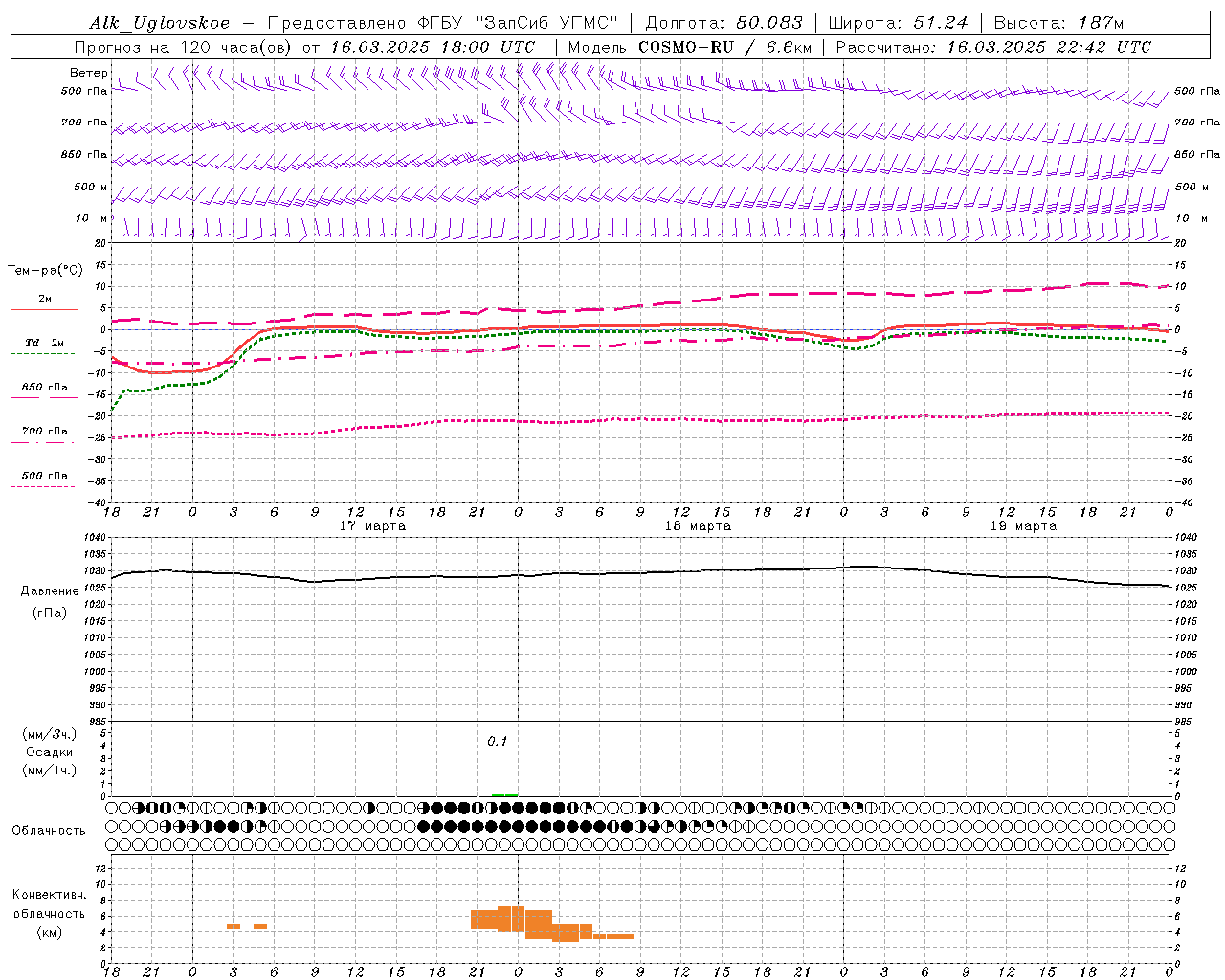
Task: Click the '850 гПа' temperature legend entry
Action: click(x=45, y=388)
